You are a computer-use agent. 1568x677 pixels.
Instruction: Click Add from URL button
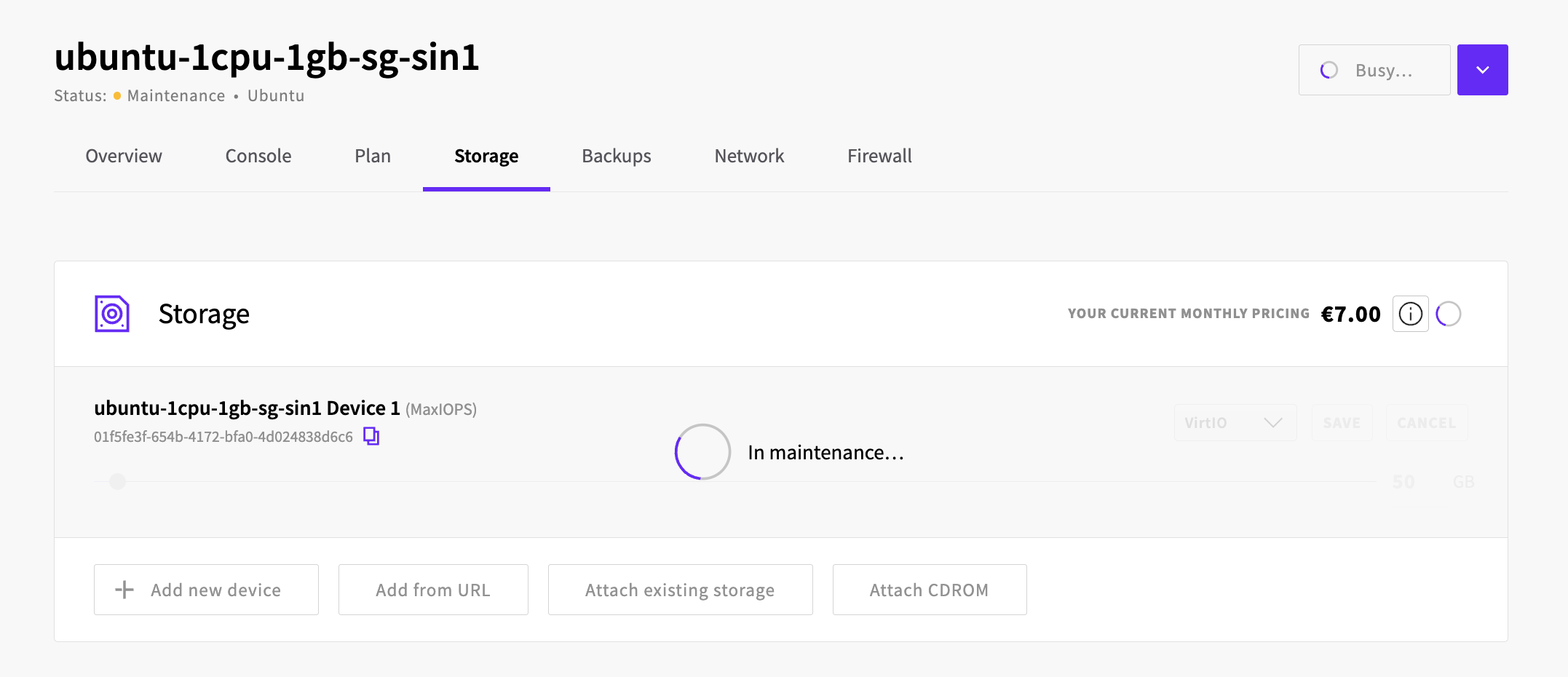point(433,590)
